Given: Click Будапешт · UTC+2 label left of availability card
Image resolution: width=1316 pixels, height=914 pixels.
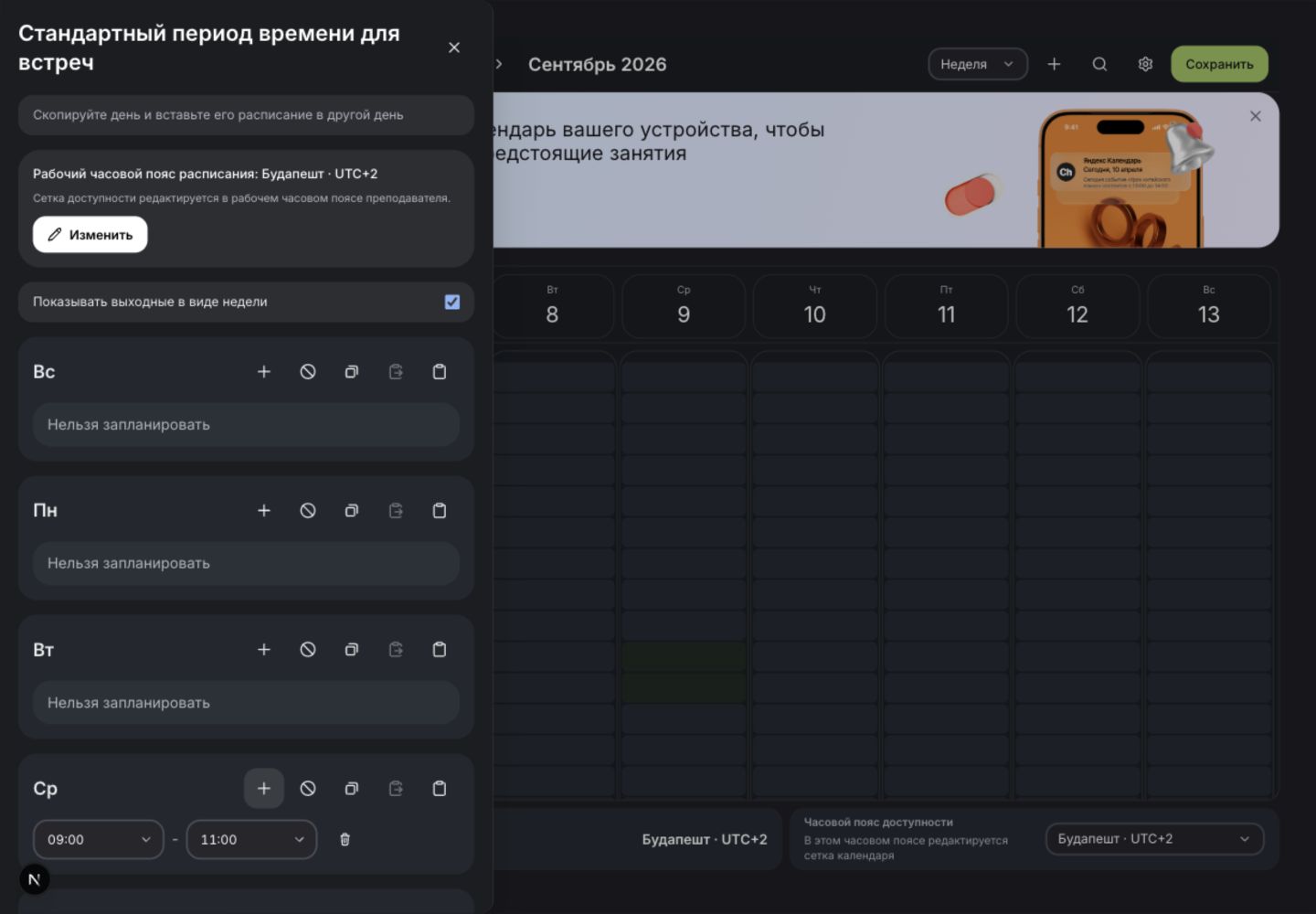Looking at the screenshot, I should pos(705,839).
